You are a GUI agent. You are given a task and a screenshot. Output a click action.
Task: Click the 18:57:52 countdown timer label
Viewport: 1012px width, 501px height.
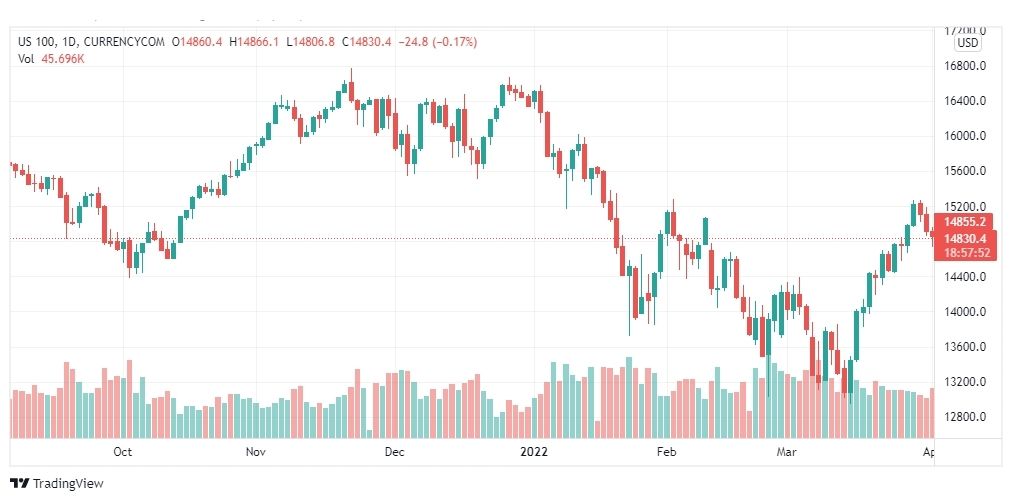point(966,252)
